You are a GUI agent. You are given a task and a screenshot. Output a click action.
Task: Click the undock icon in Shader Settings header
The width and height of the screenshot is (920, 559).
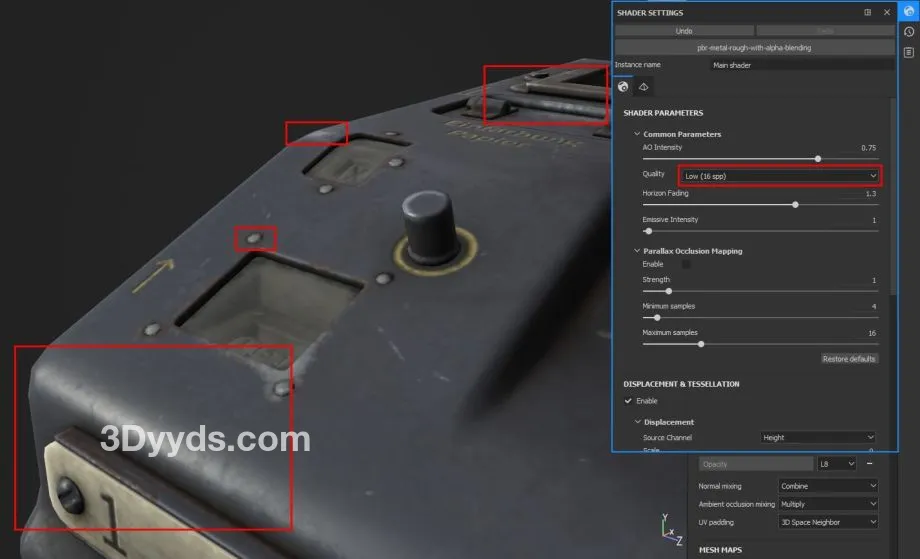tap(868, 12)
